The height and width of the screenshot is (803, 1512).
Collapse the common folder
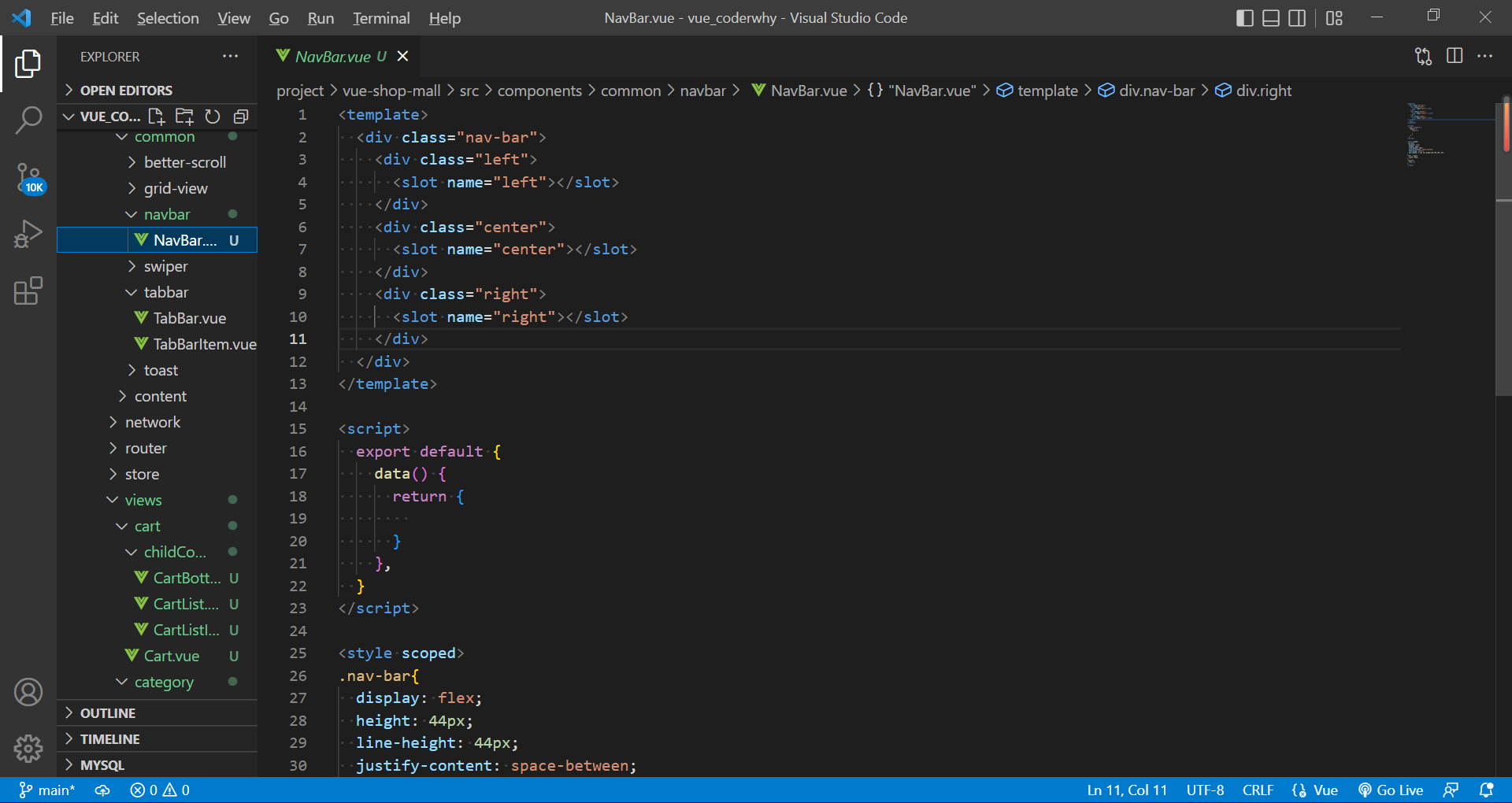(x=157, y=136)
